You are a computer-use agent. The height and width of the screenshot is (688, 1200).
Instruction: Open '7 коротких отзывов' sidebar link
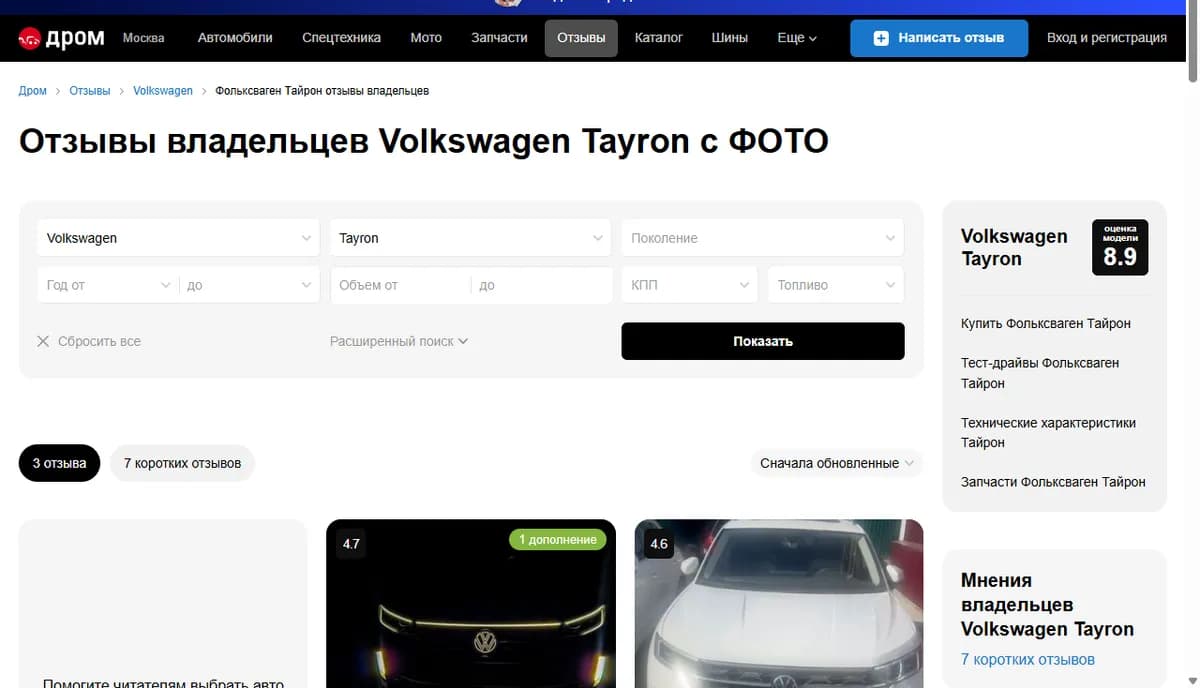pos(1028,660)
